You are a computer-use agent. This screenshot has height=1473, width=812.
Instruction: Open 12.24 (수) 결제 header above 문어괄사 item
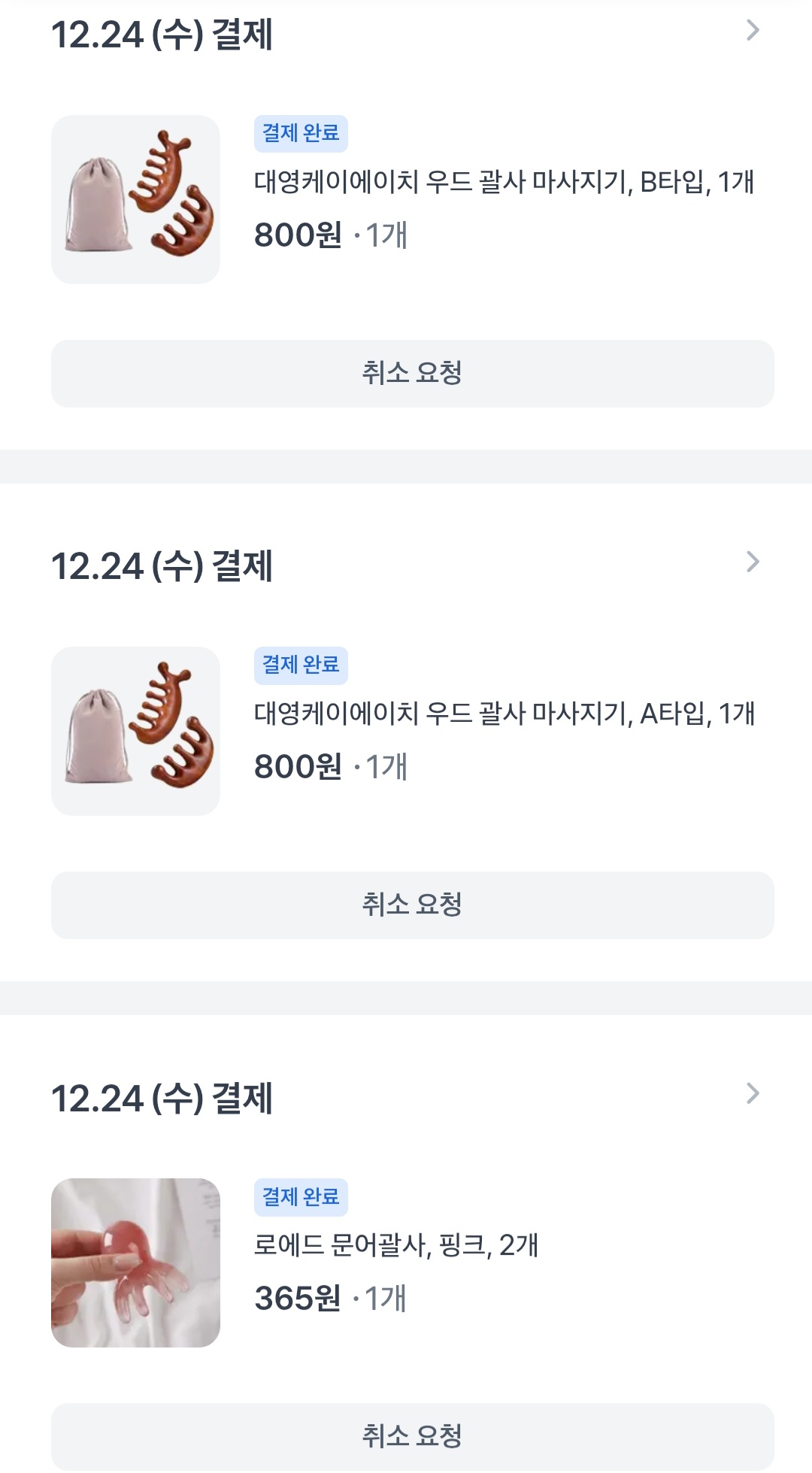162,1099
